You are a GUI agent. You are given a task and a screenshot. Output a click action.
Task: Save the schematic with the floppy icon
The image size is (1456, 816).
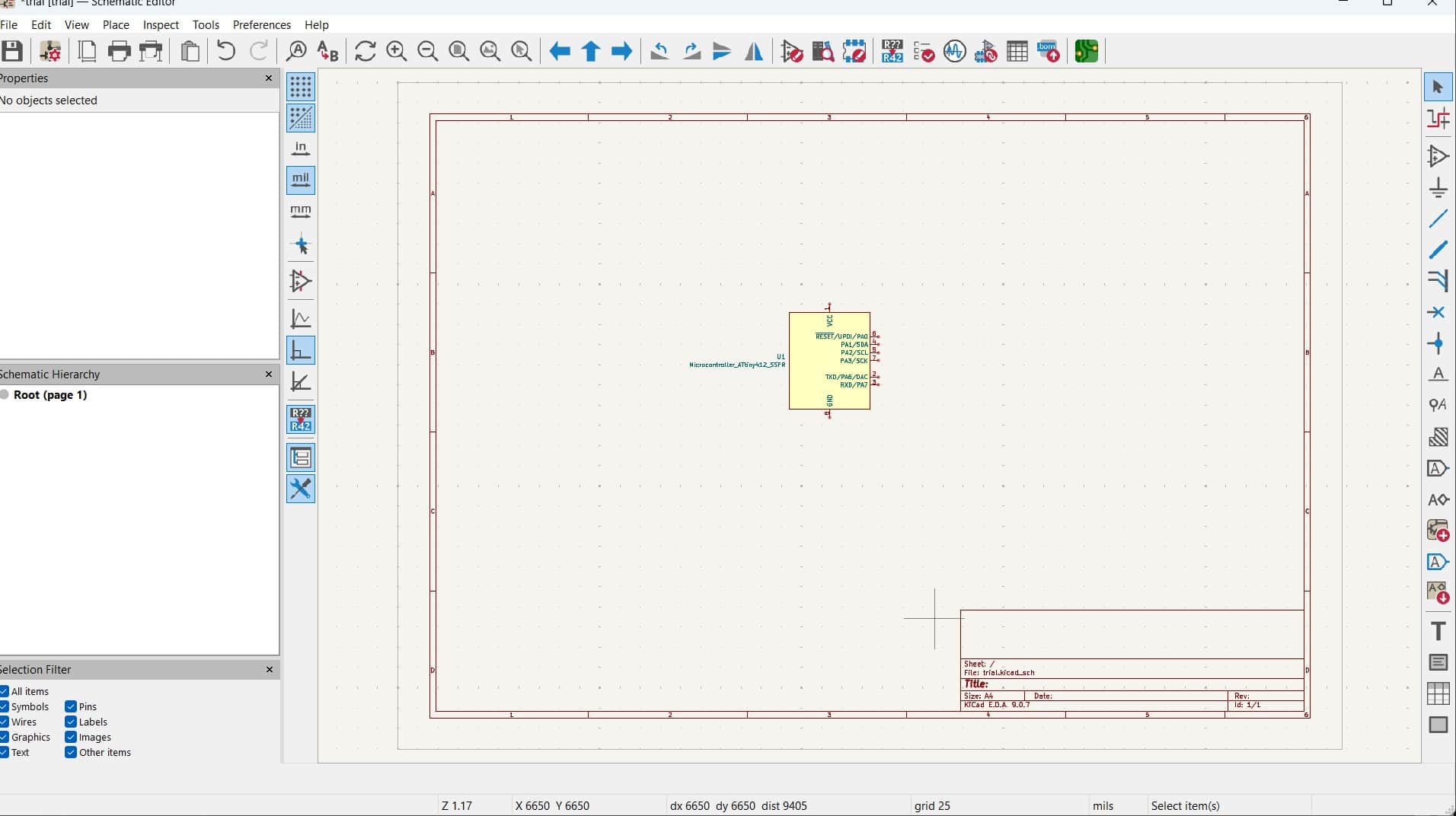point(12,51)
